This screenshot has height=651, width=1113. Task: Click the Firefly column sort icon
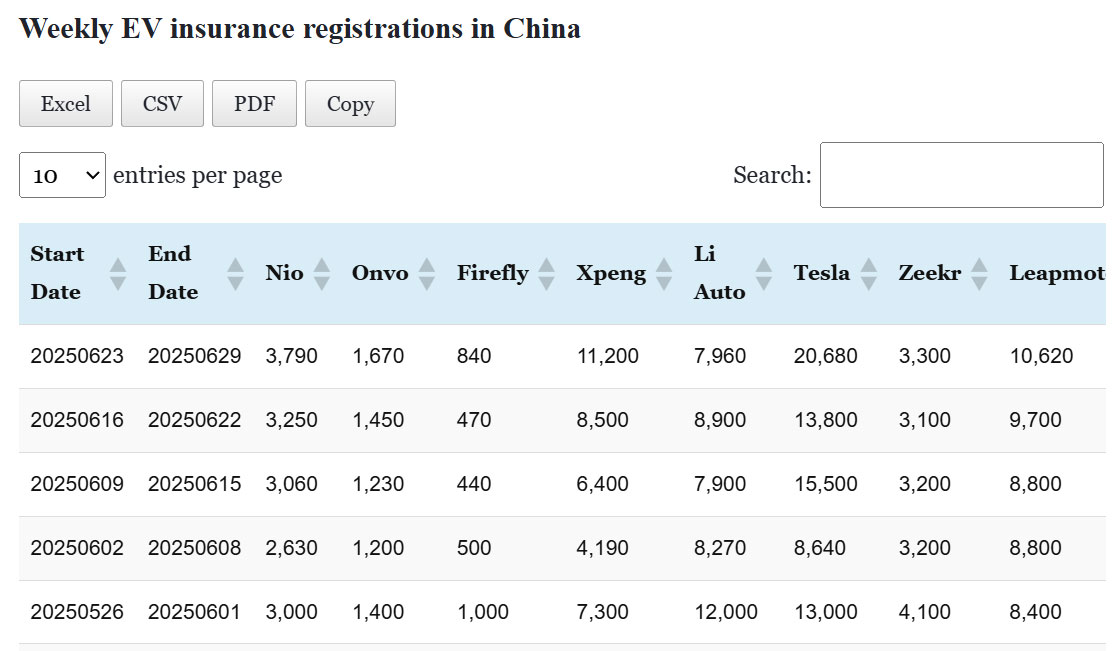pos(546,274)
